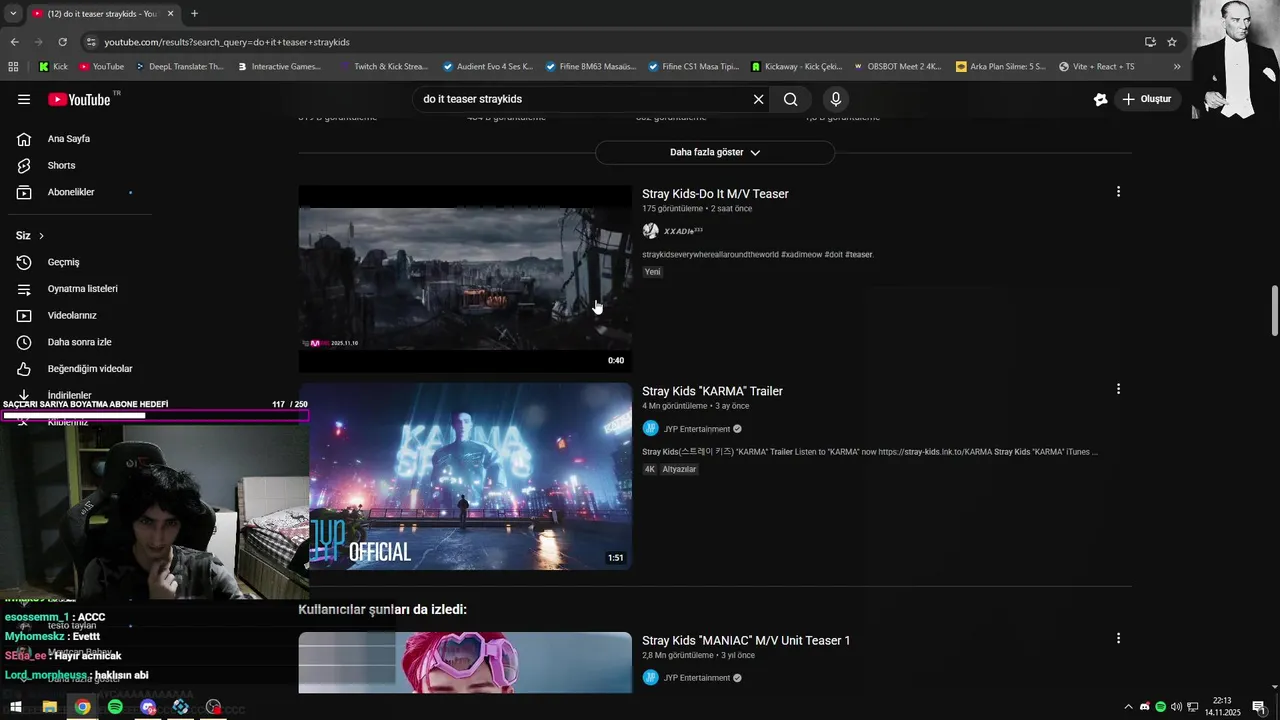Click the Chrome taskbar icon
Screen dimensions: 1280x720
click(x=82, y=707)
